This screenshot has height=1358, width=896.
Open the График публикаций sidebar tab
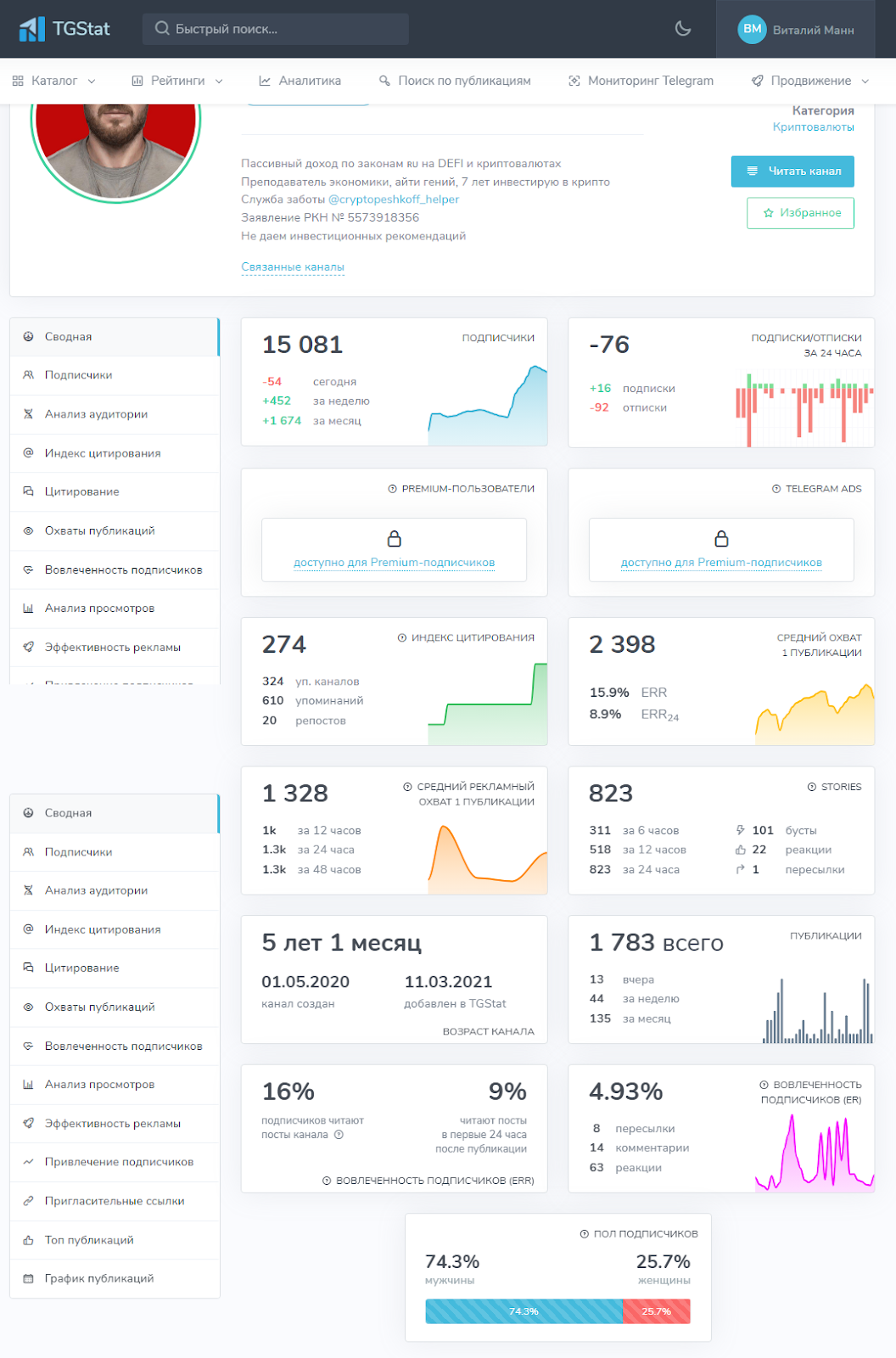(115, 1279)
